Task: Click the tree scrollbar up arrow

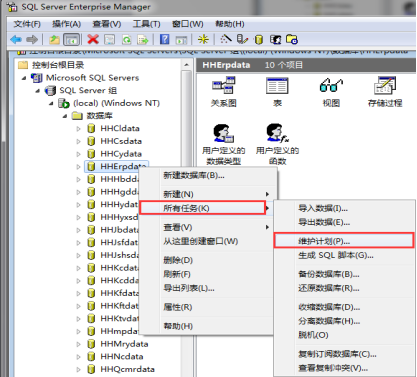Action: 186,65
